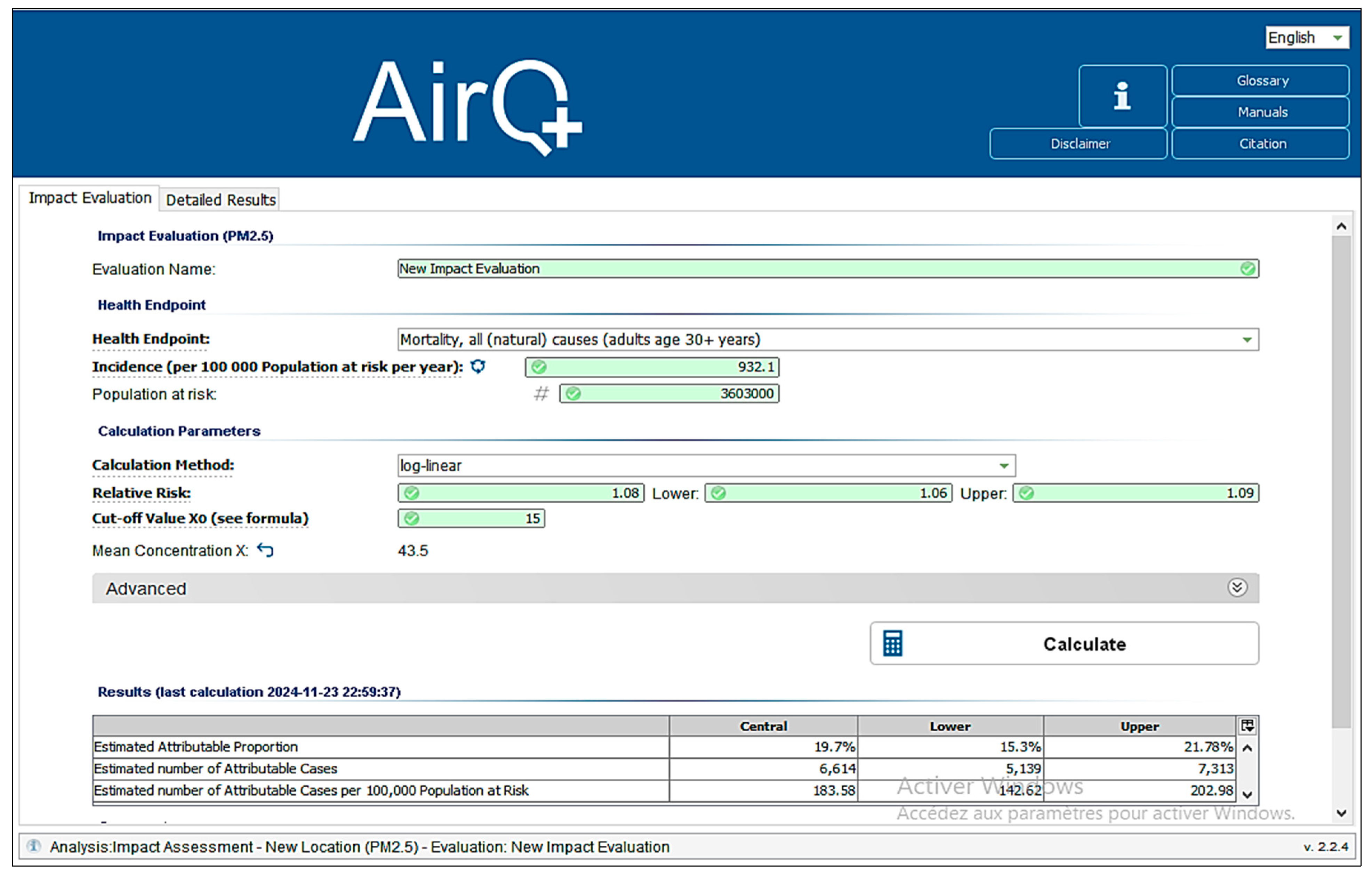Expand the Advanced section chevron
The image size is (1372, 877).
pos(1237,588)
